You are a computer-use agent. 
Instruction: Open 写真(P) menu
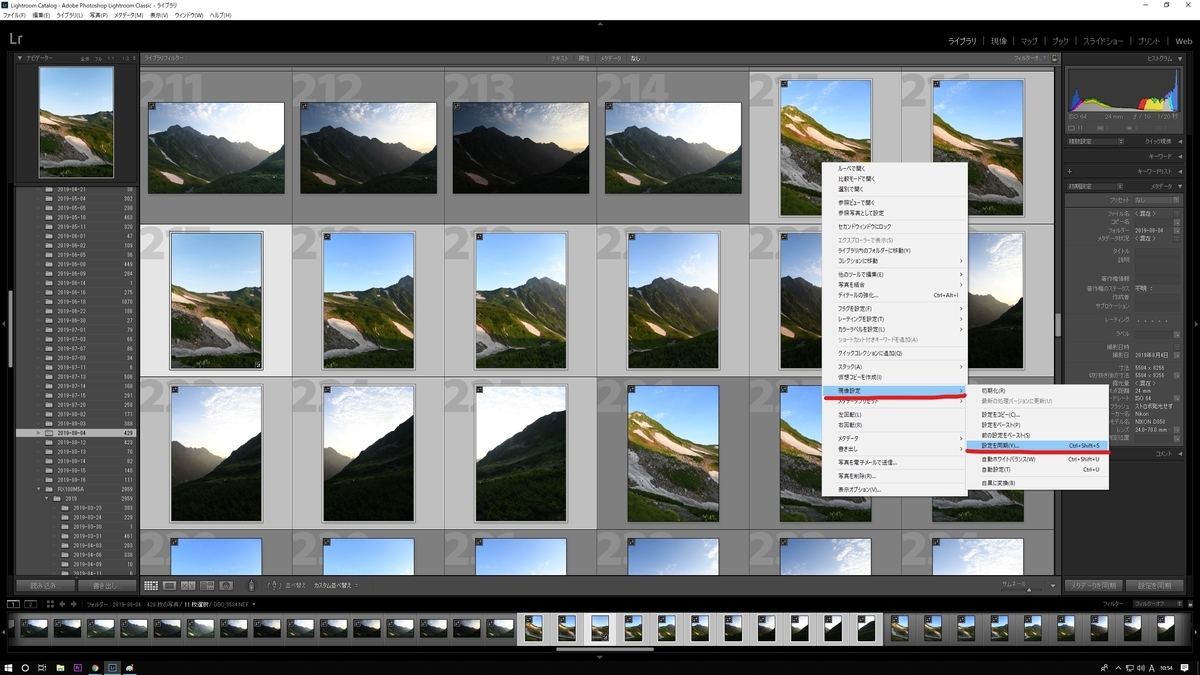pyautogui.click(x=98, y=16)
